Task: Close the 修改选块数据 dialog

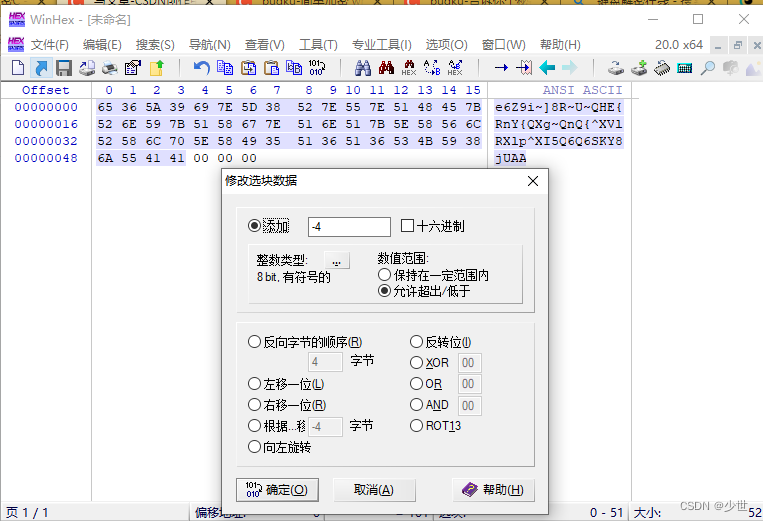Action: click(533, 181)
